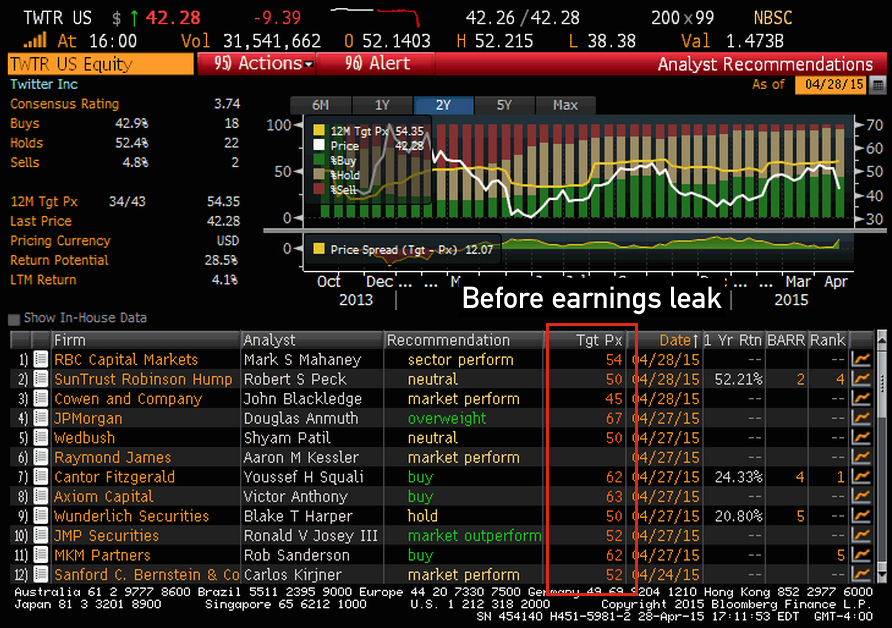892x628 pixels.
Task: Open the RBC Capital Markets firm link
Action: pyautogui.click(x=126, y=360)
